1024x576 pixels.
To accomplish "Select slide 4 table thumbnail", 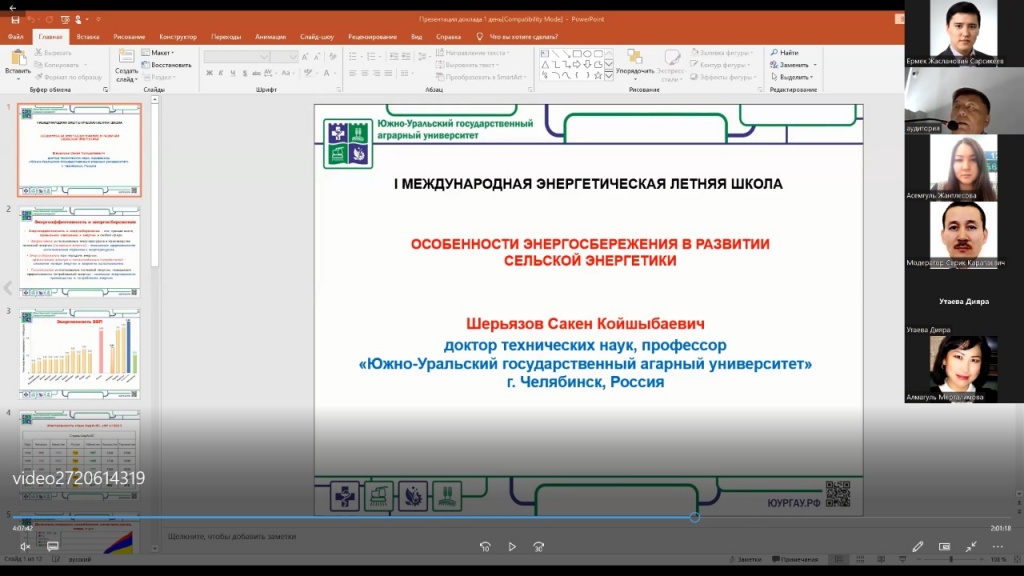I will click(x=79, y=455).
